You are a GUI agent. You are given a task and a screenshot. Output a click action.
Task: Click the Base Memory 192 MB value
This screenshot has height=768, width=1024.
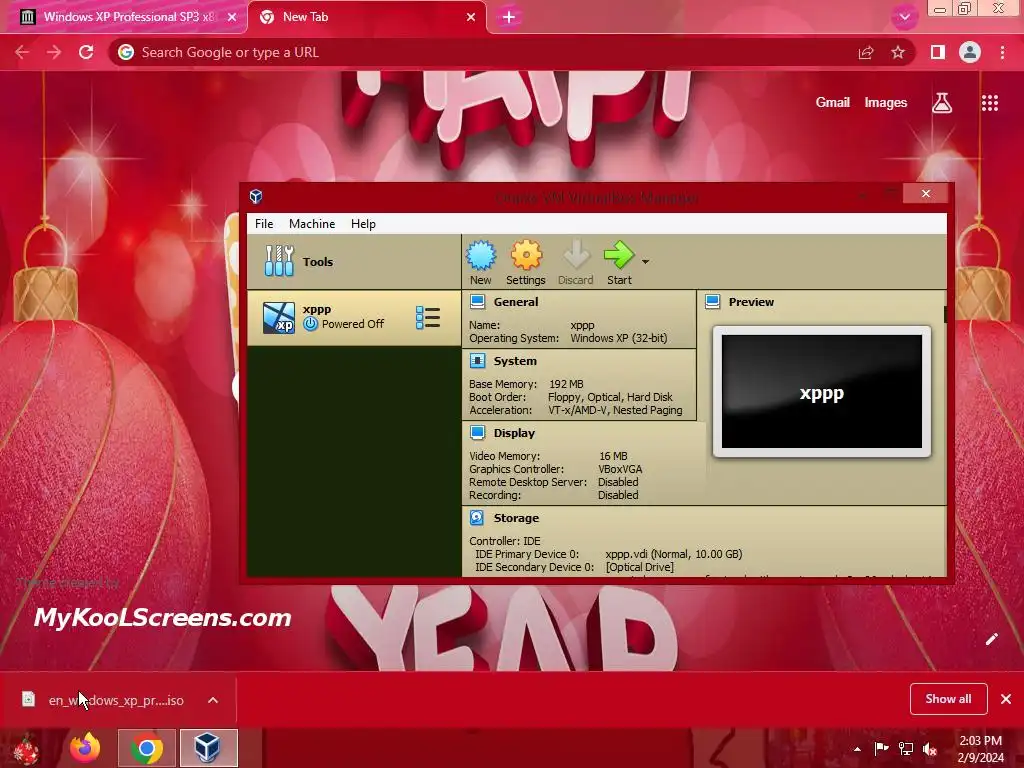tap(566, 384)
